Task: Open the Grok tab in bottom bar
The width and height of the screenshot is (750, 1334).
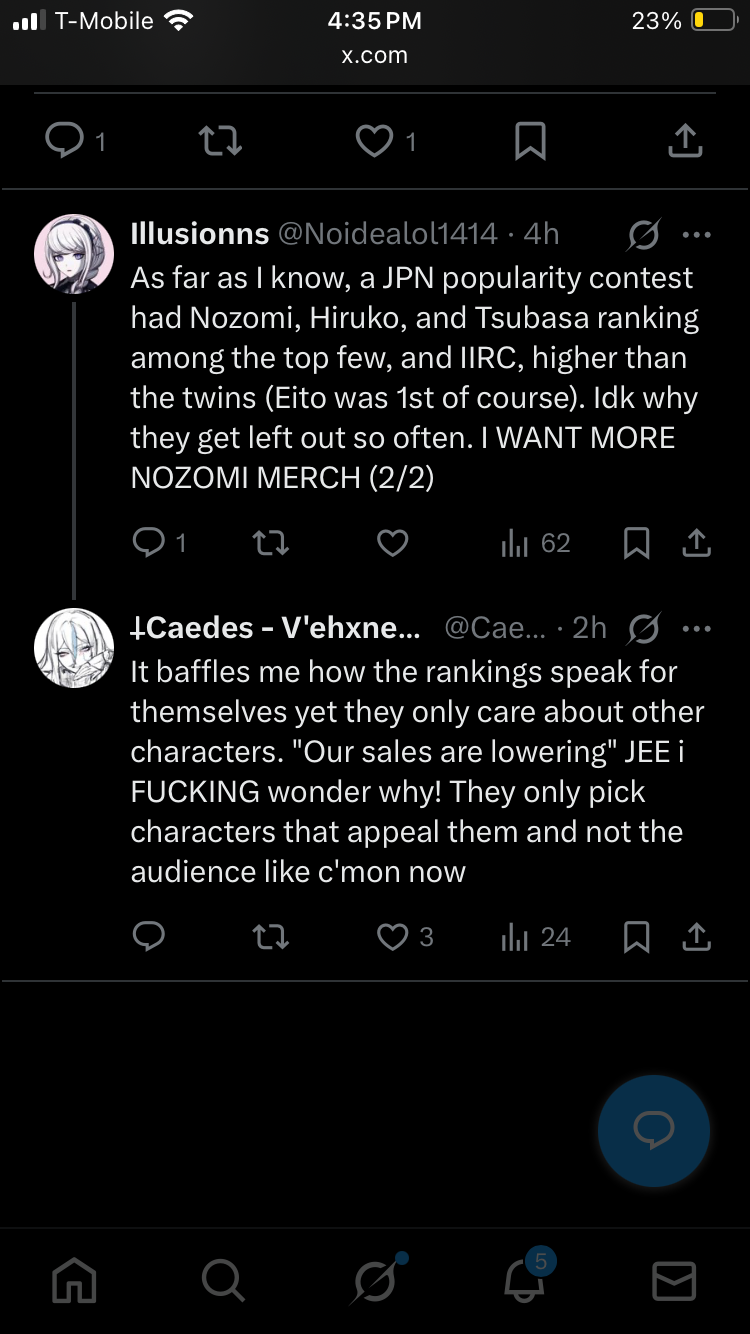Action: pyautogui.click(x=376, y=1278)
